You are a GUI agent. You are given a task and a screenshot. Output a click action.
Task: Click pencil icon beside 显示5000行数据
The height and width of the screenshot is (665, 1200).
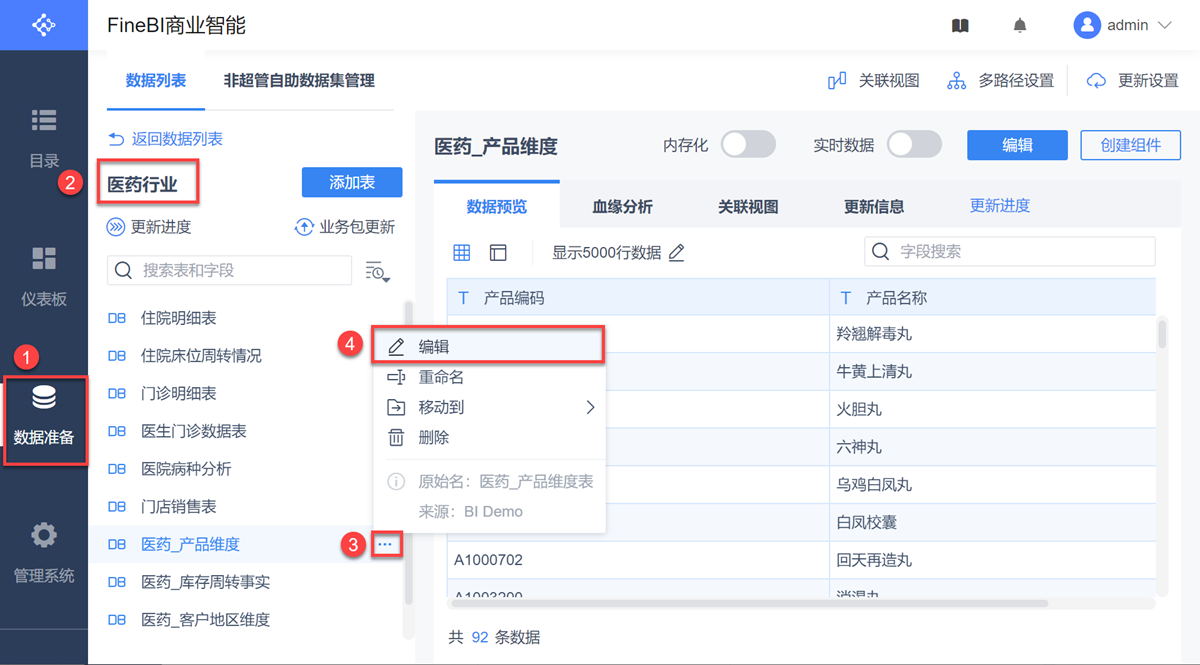pos(677,253)
